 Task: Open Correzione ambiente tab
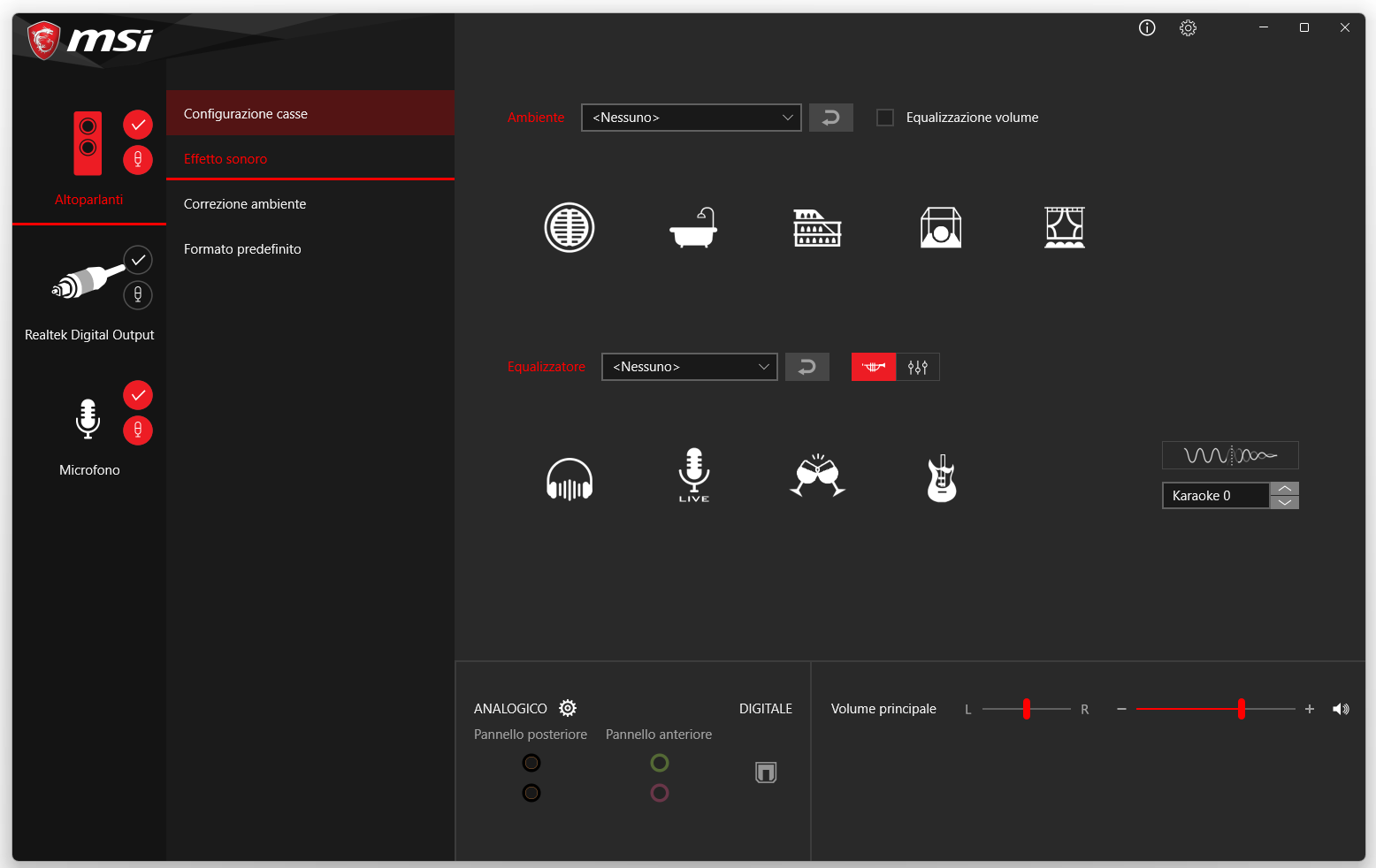pos(310,203)
